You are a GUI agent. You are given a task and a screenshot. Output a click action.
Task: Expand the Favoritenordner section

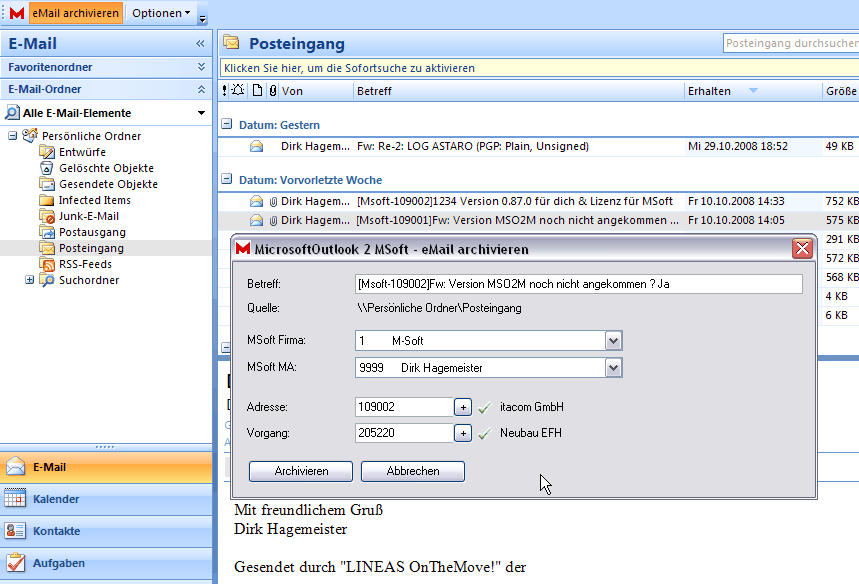point(201,67)
